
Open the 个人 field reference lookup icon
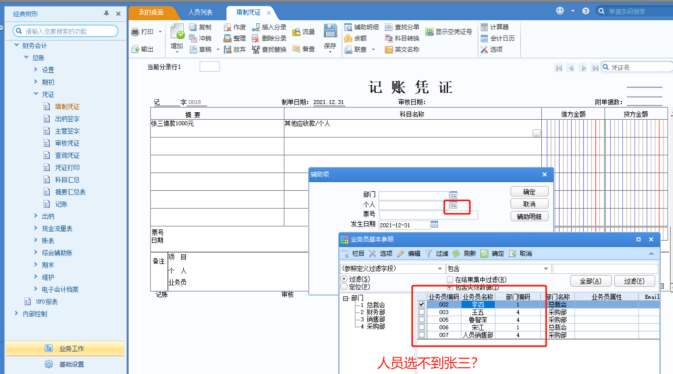coord(453,205)
